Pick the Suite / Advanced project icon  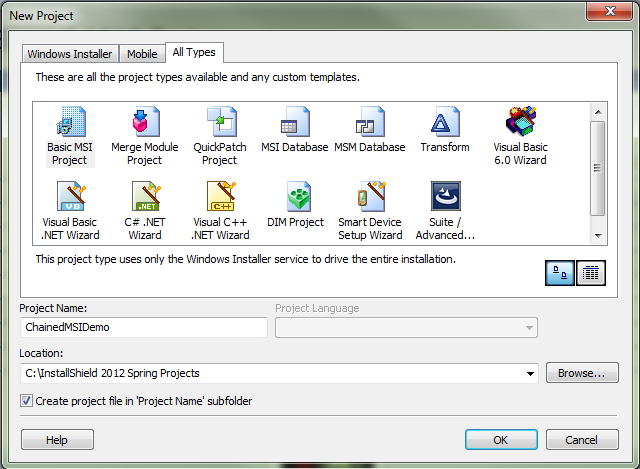(445, 197)
